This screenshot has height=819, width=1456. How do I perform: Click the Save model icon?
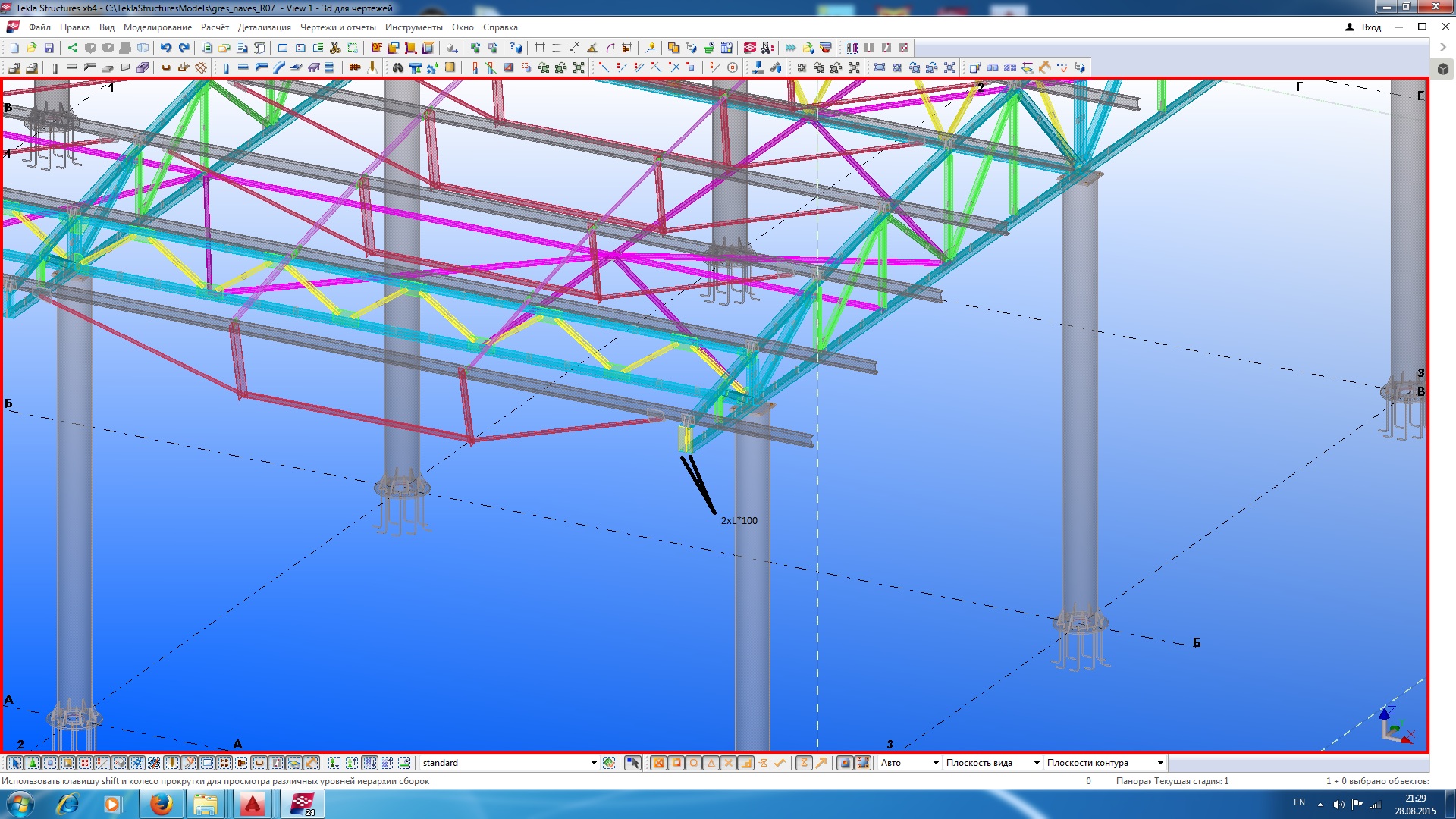[x=49, y=48]
